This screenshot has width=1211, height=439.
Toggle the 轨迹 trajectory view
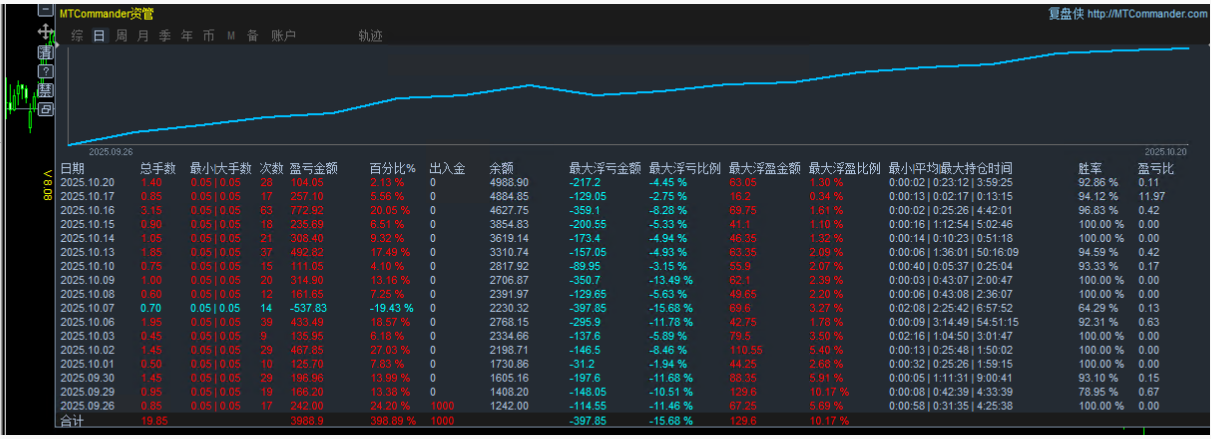(x=370, y=36)
